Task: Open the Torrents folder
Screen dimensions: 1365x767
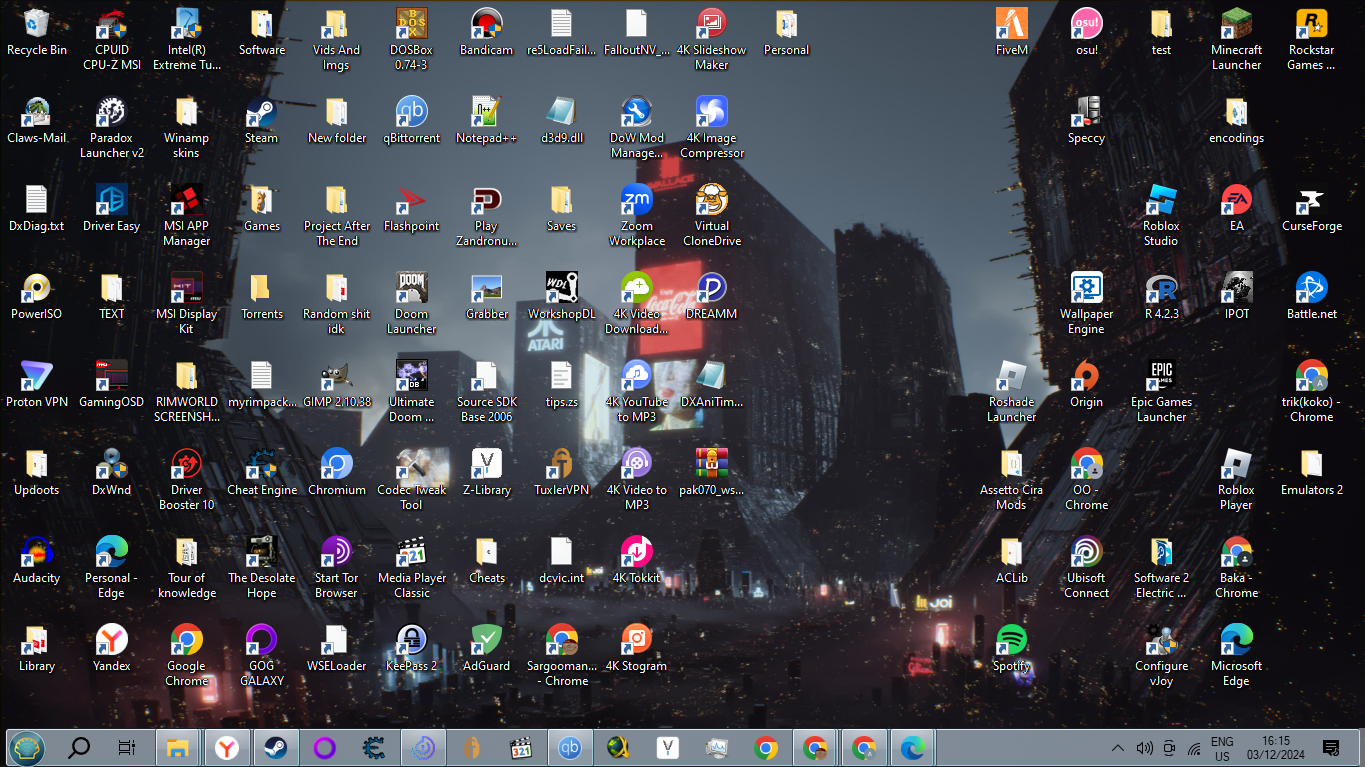Action: 261,297
